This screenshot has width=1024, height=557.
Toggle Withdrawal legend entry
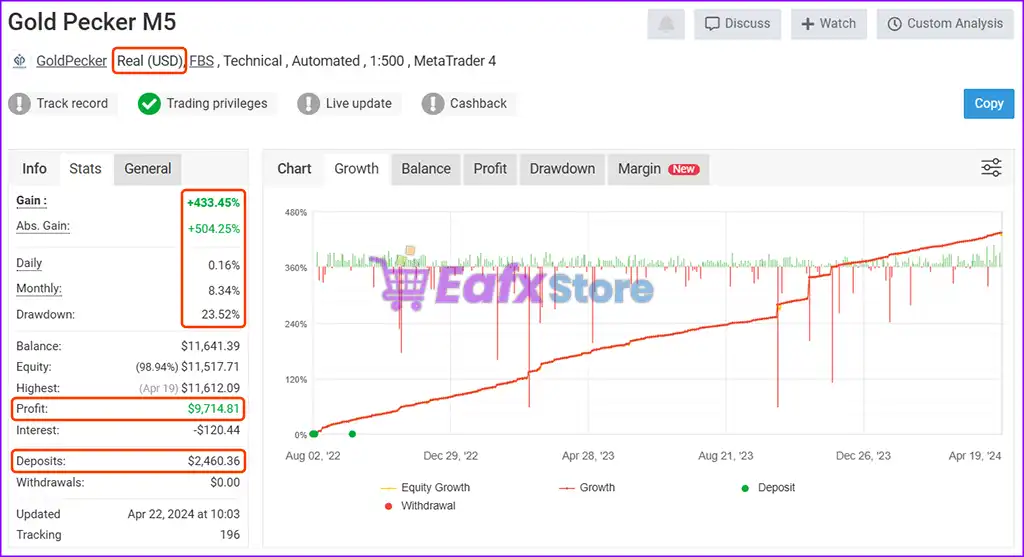coord(420,505)
